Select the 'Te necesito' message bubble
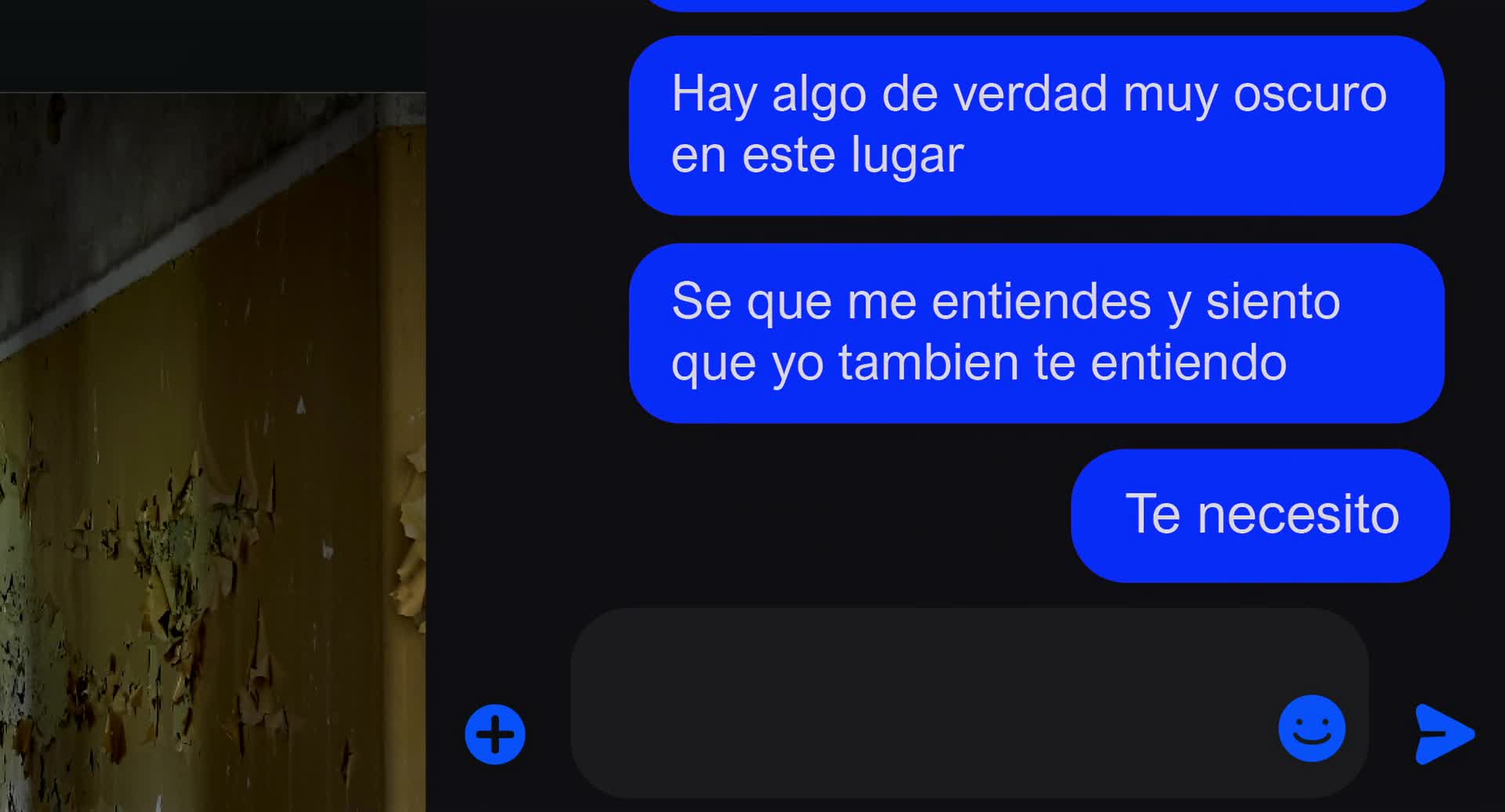Image resolution: width=1505 pixels, height=812 pixels. [1260, 516]
